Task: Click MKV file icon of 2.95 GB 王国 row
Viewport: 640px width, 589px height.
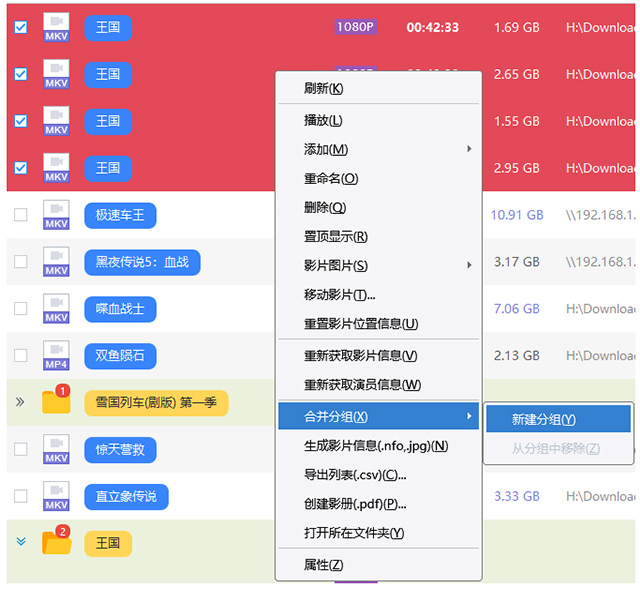Action: tap(56, 168)
